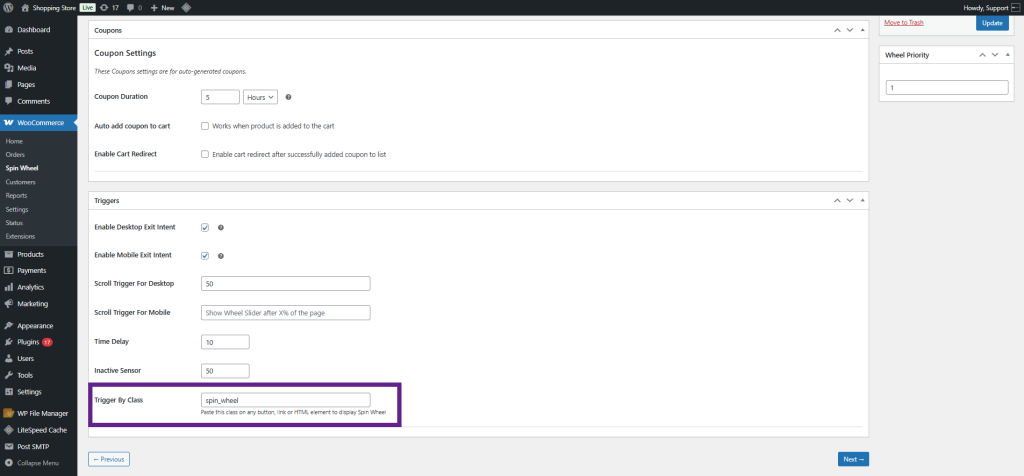Click help icon next to Coupon Duration
The height and width of the screenshot is (476, 1024).
[288, 97]
